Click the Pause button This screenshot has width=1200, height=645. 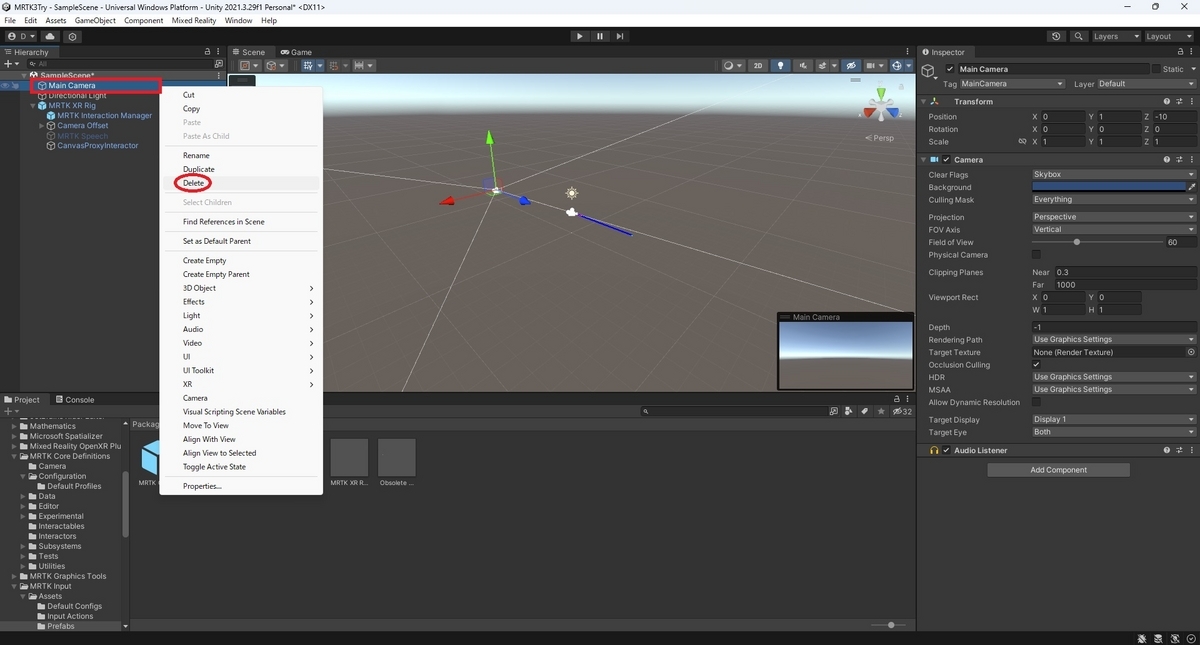pos(600,36)
